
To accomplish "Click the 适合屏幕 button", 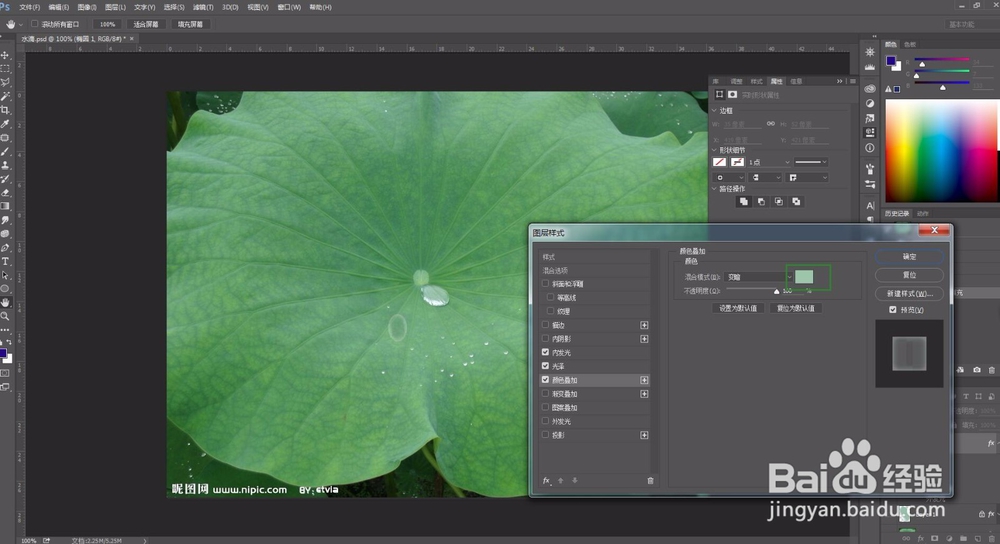I will click(145, 24).
